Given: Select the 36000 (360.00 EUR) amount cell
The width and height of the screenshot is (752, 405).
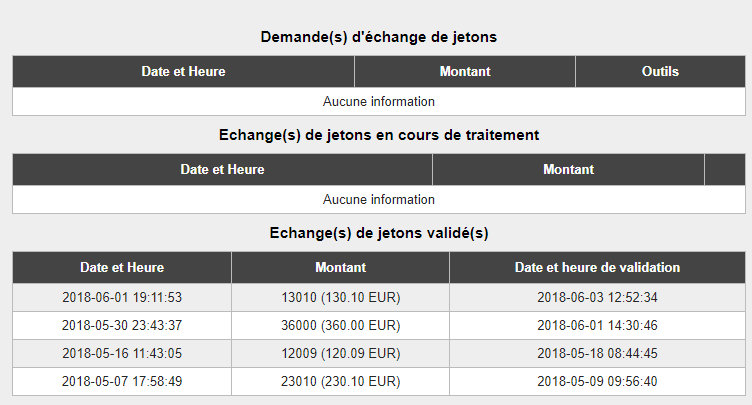Looking at the screenshot, I should pyautogui.click(x=341, y=325).
